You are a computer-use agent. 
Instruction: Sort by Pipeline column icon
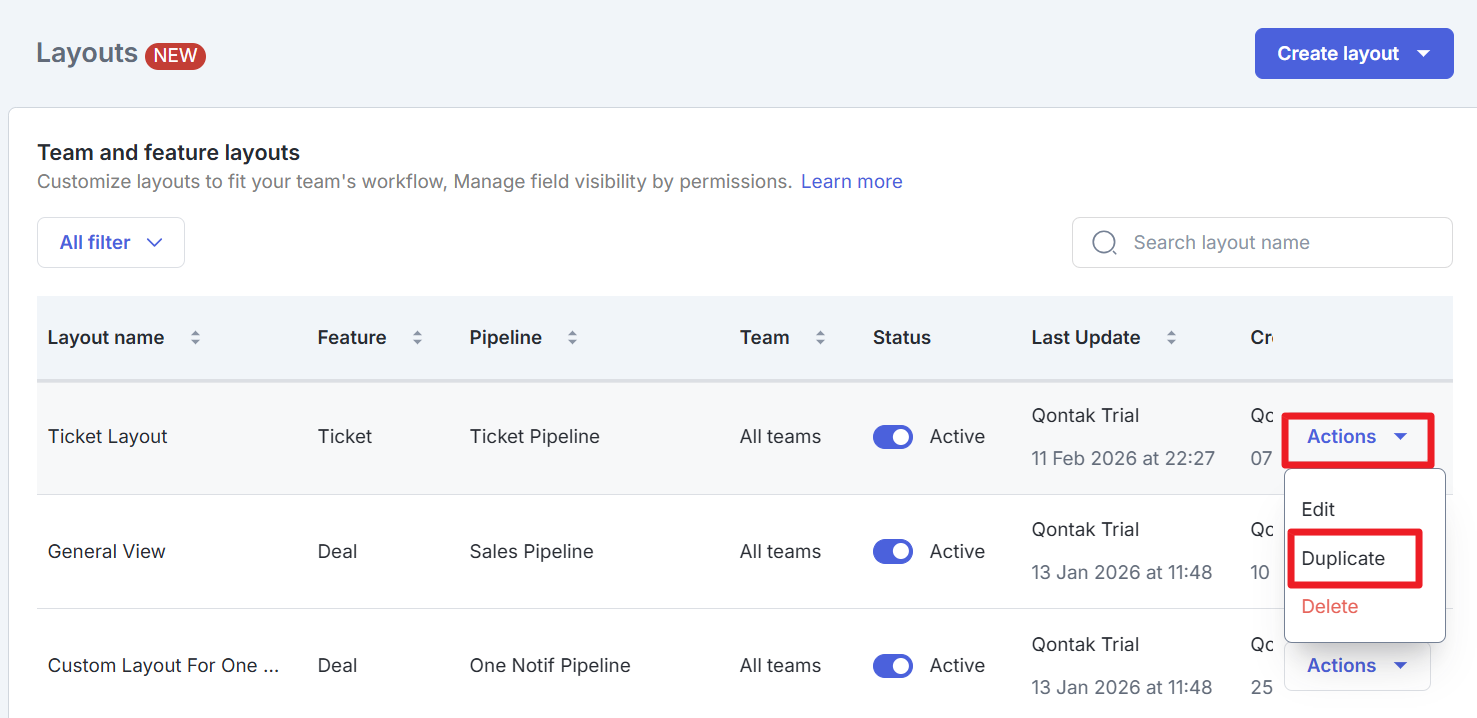572,338
